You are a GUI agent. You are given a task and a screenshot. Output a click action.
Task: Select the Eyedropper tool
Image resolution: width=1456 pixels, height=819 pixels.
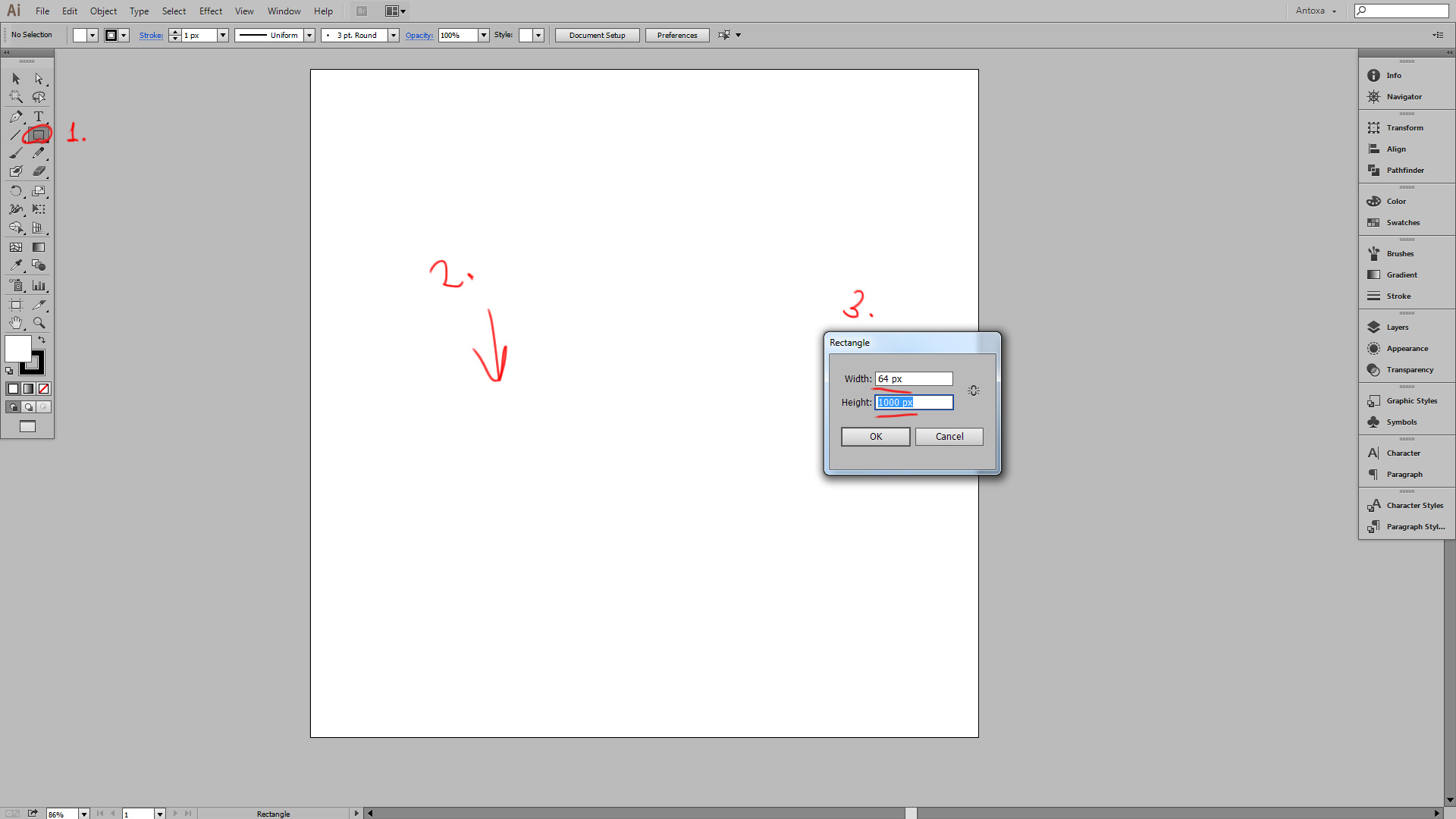point(16,265)
